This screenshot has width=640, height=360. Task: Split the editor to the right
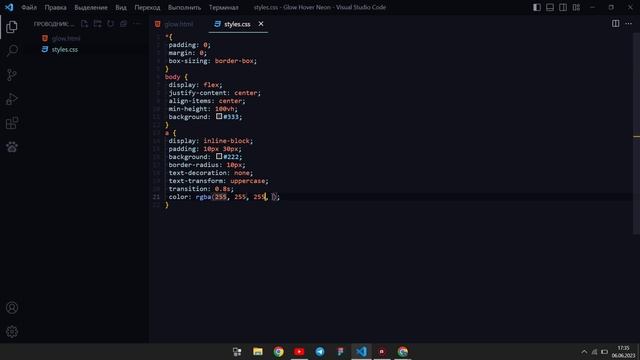point(616,24)
